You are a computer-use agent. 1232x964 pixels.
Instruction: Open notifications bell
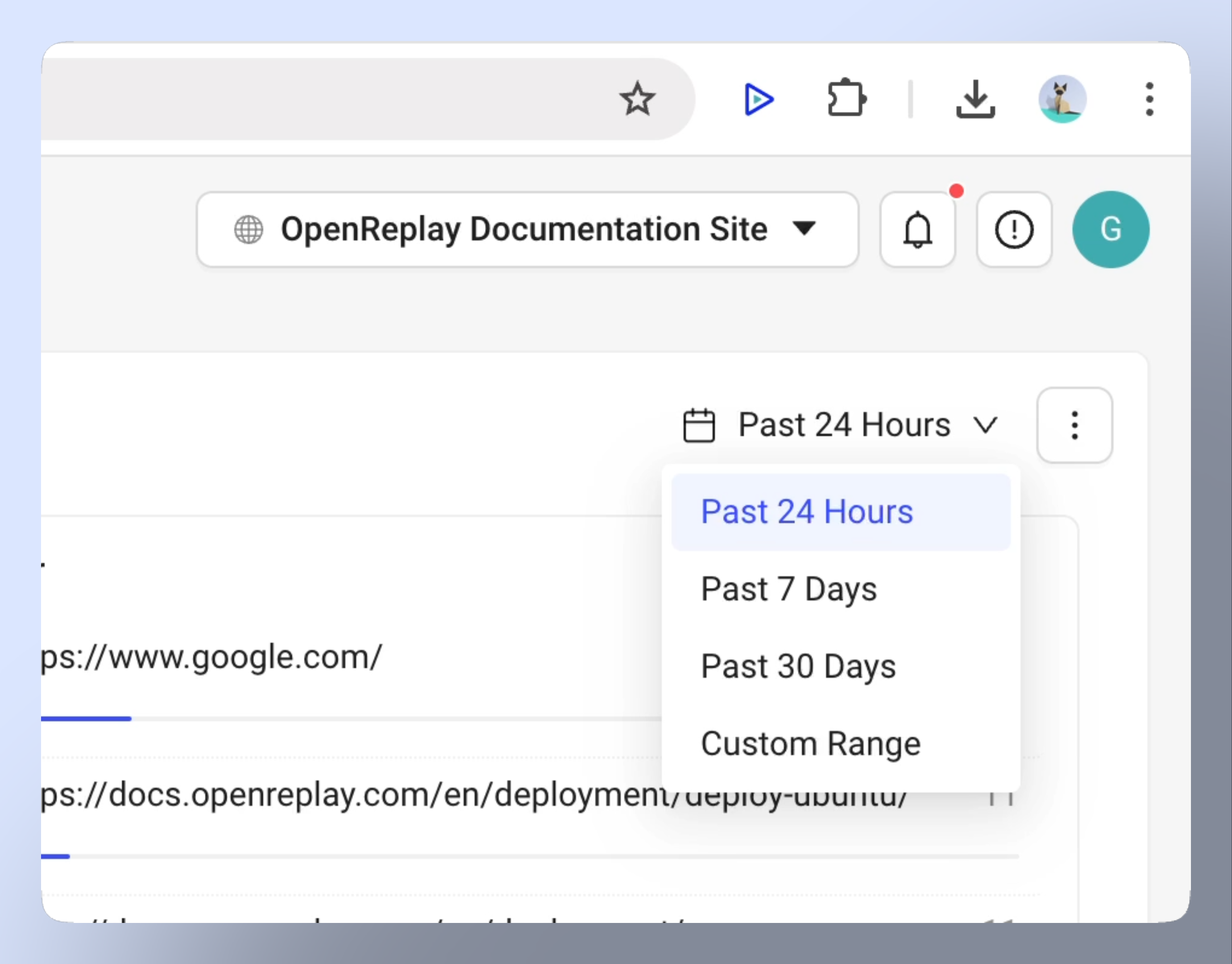point(918,229)
